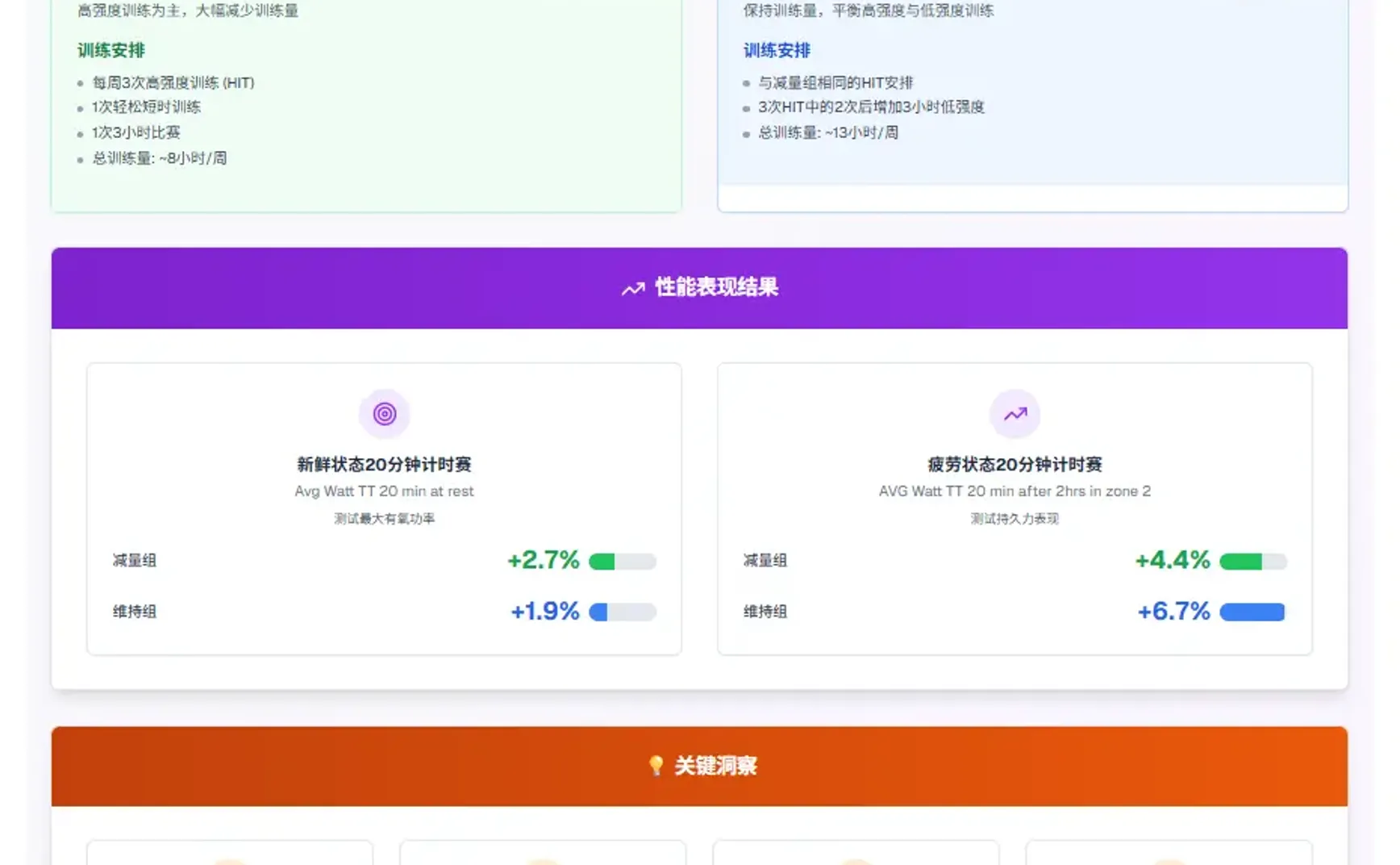
Task: Click the 测试持久力表现 caption
Action: (x=1015, y=518)
